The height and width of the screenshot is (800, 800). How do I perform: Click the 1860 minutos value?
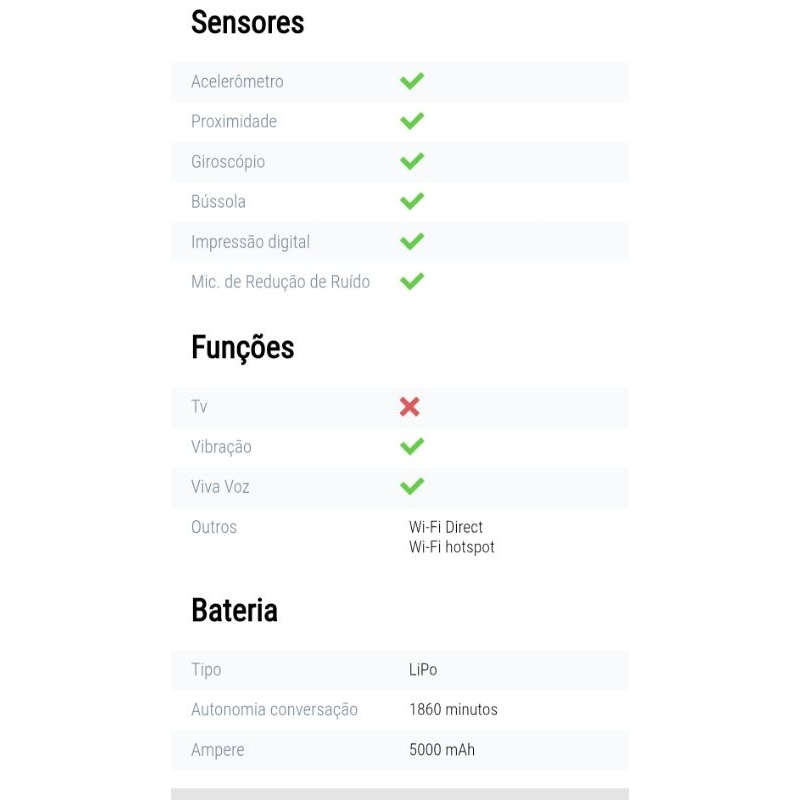(x=453, y=710)
